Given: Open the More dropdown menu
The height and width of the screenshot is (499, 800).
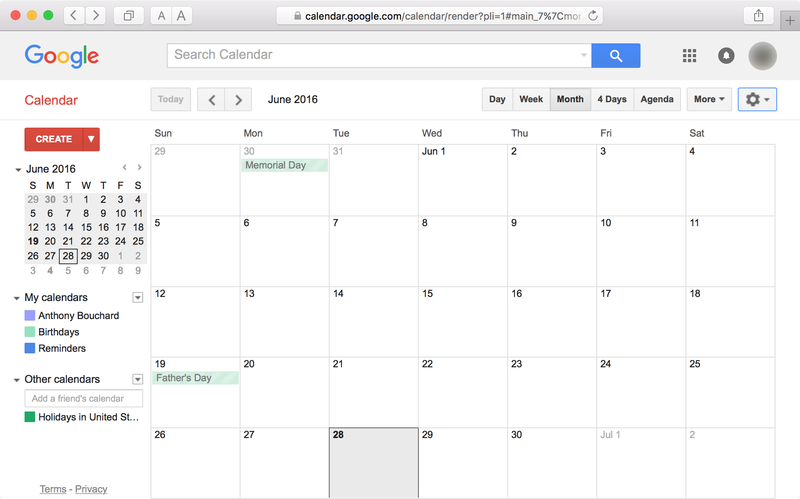Looking at the screenshot, I should (x=709, y=99).
